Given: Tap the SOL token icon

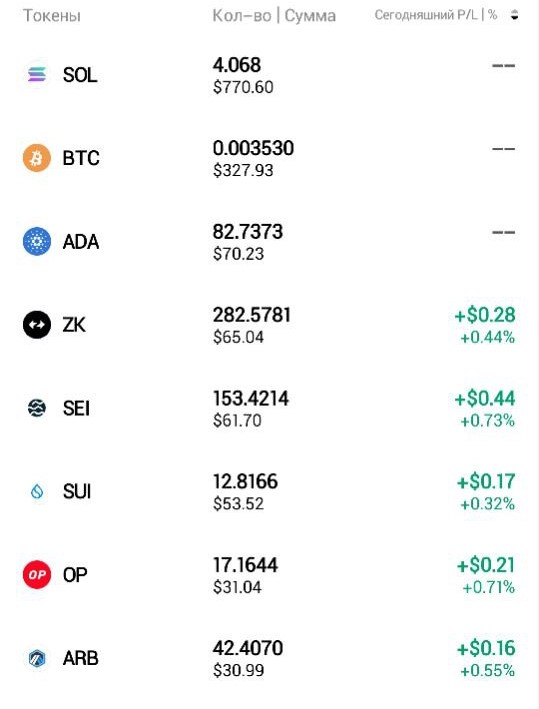Looking at the screenshot, I should (x=37, y=74).
